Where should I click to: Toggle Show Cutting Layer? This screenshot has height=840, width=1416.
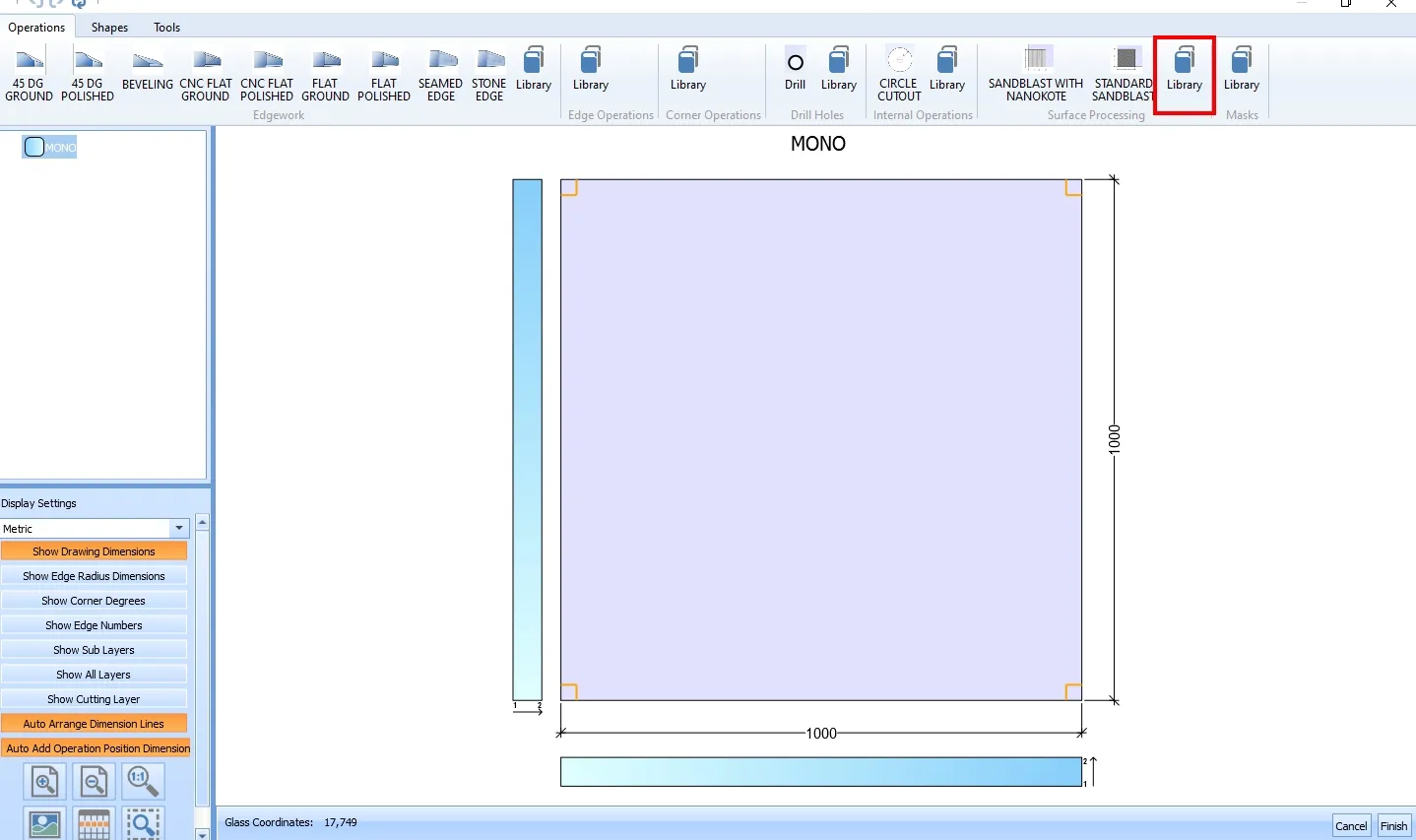coord(94,699)
